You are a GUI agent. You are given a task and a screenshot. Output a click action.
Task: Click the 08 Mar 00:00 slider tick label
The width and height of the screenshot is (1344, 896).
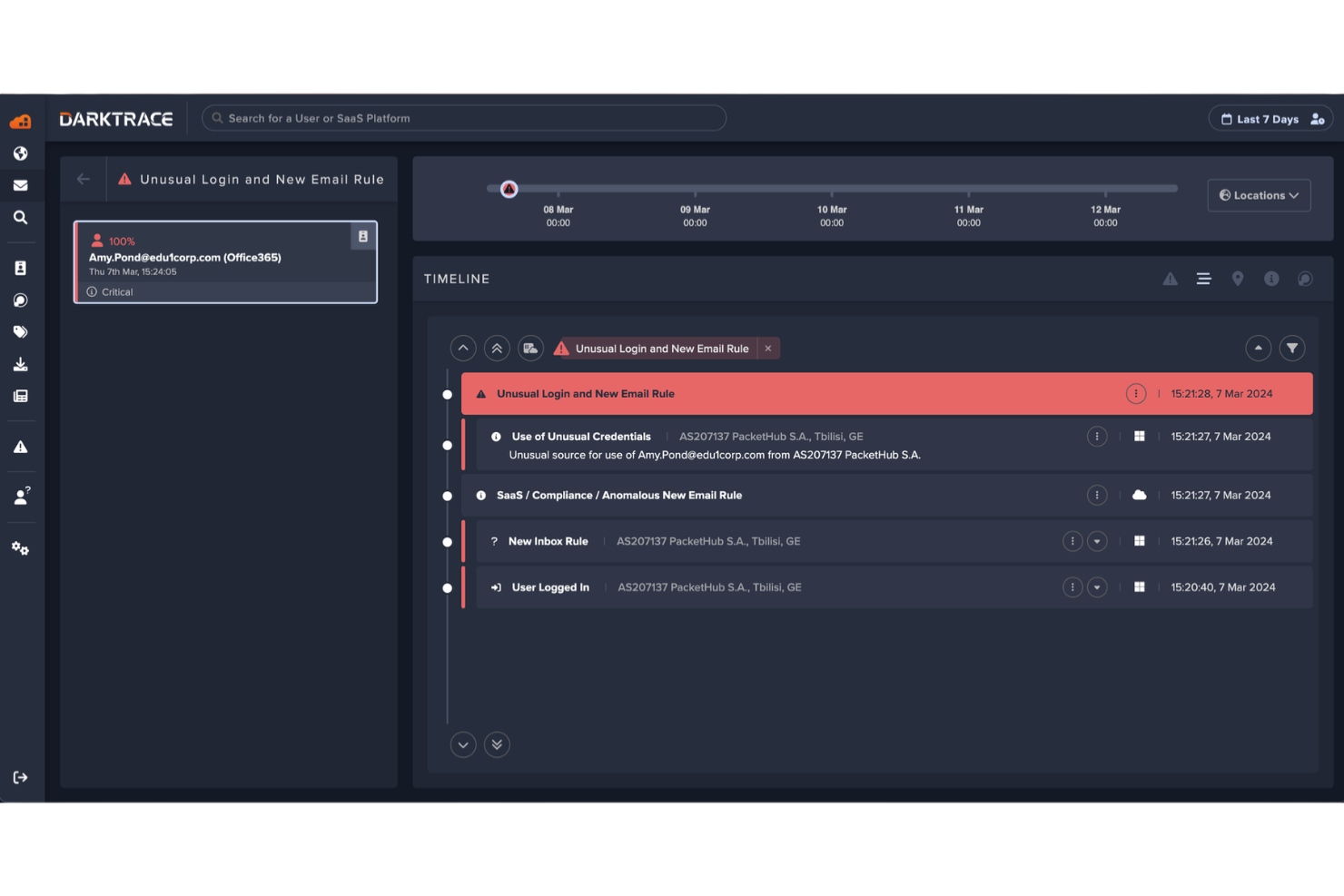pyautogui.click(x=558, y=216)
